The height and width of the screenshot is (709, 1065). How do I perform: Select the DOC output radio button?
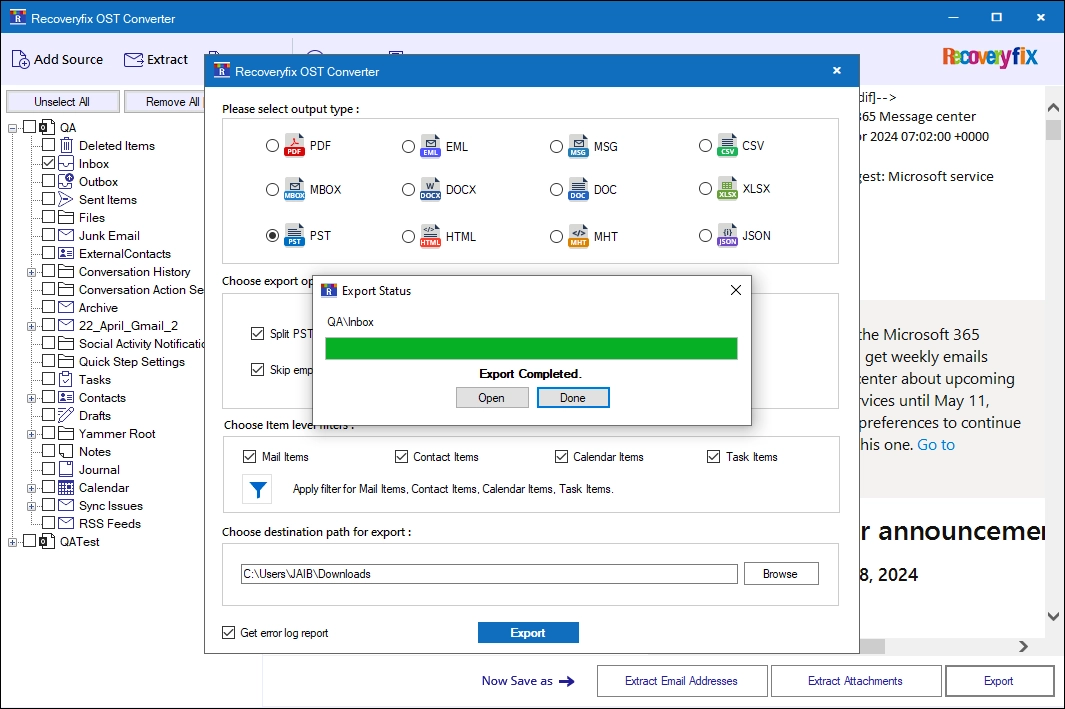[x=556, y=189]
